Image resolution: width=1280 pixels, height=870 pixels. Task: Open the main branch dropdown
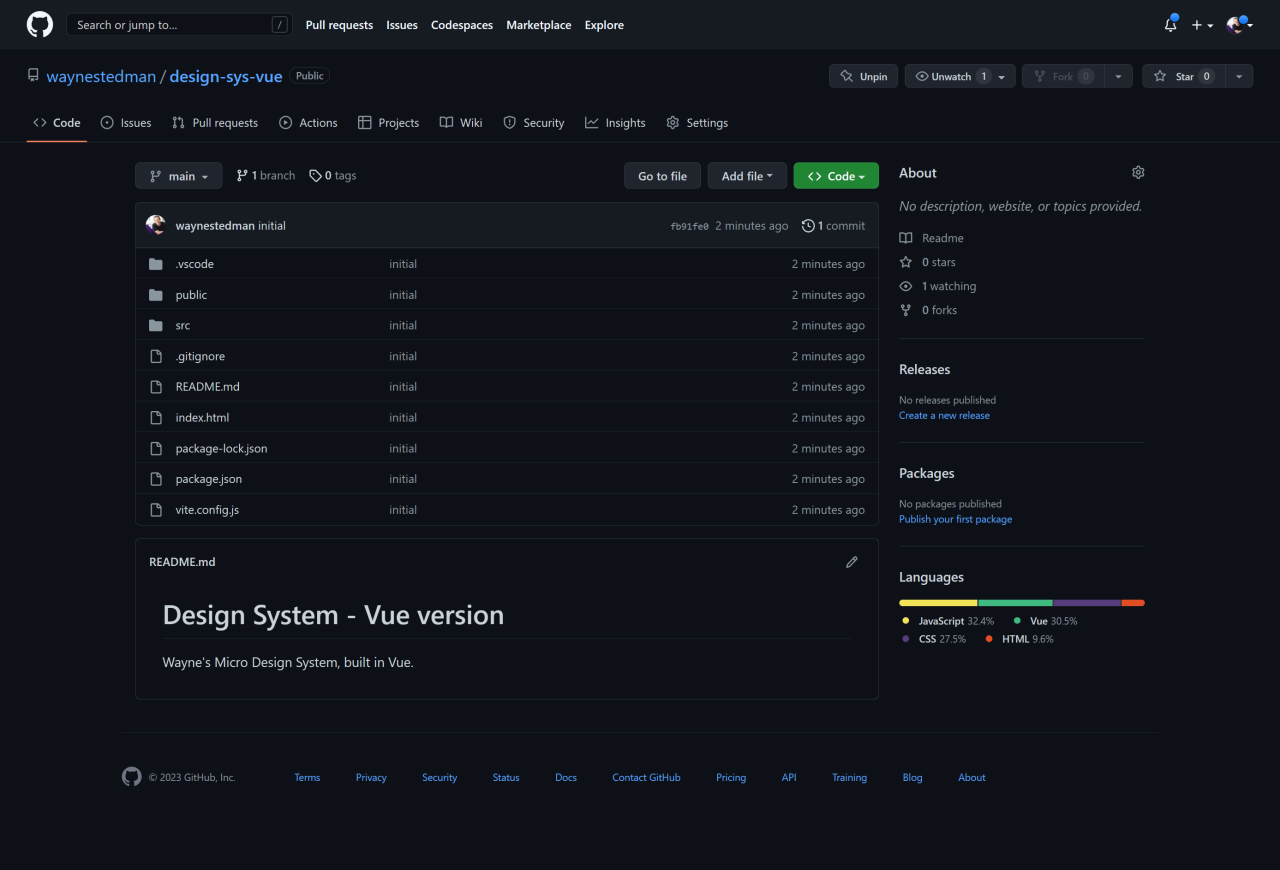click(x=179, y=176)
